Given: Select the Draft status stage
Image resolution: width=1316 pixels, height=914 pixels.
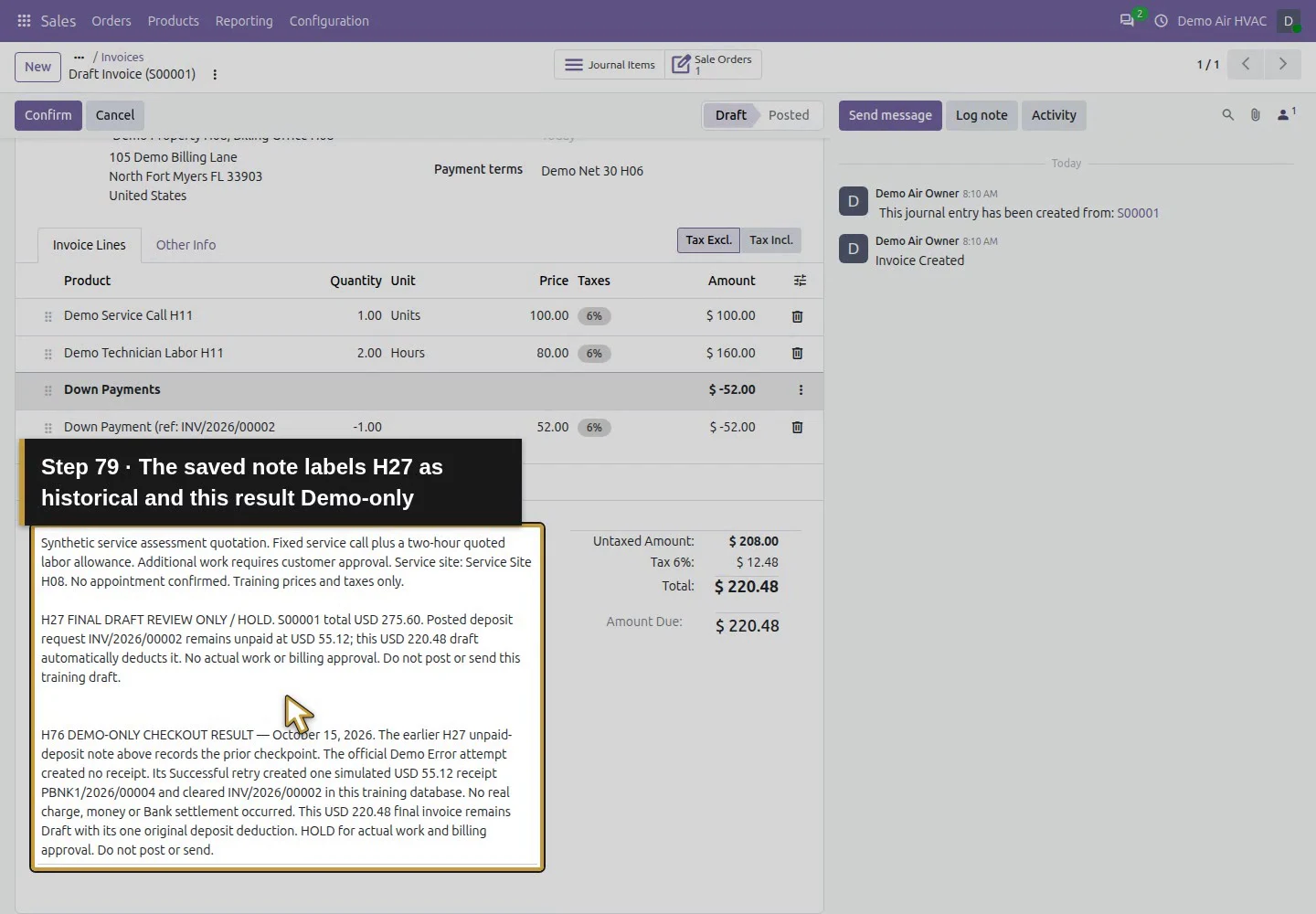Looking at the screenshot, I should (x=731, y=115).
